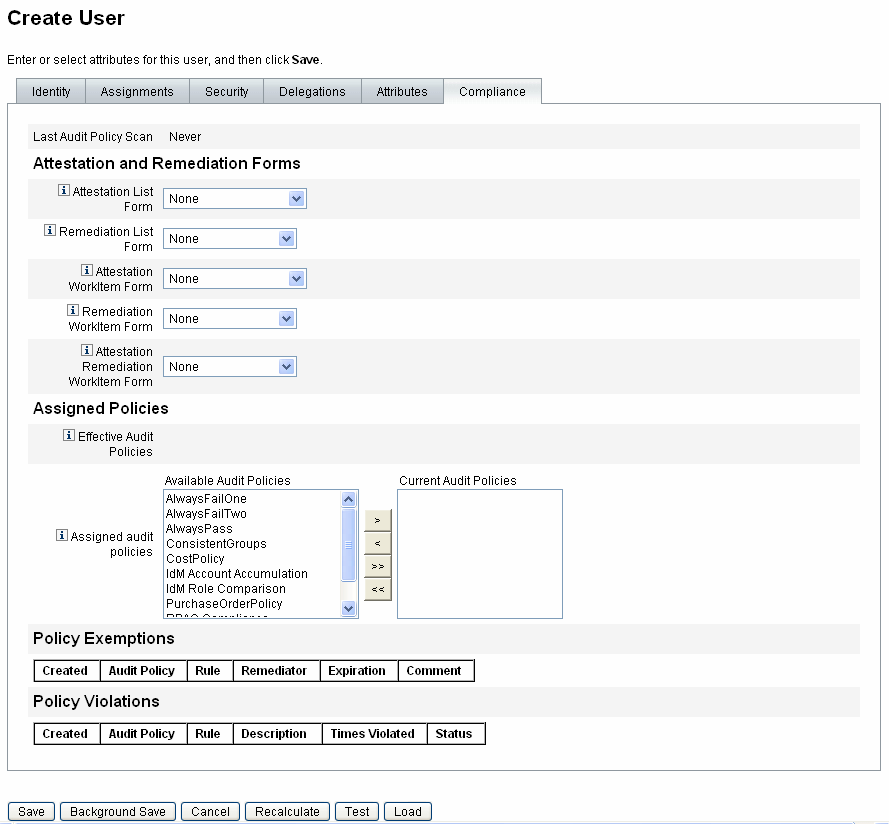
Task: Select CostPolicy in Available Audit Policies
Action: [x=195, y=559]
